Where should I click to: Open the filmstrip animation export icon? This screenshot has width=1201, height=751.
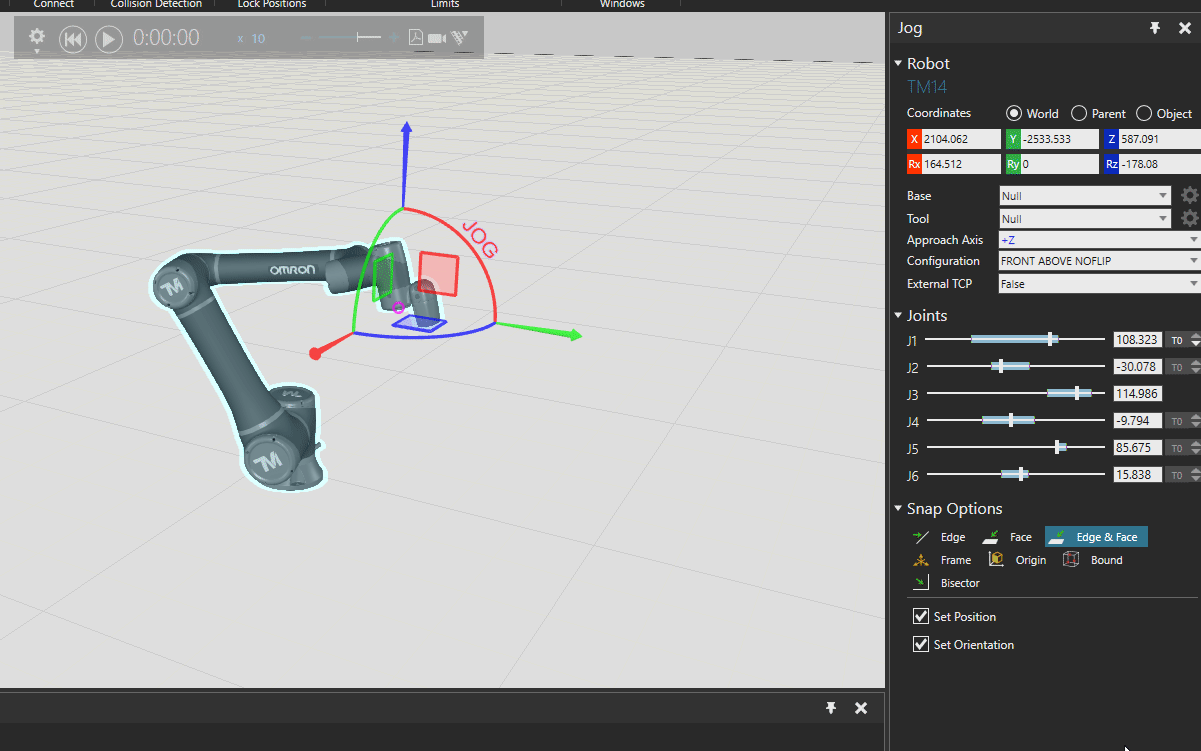[459, 38]
